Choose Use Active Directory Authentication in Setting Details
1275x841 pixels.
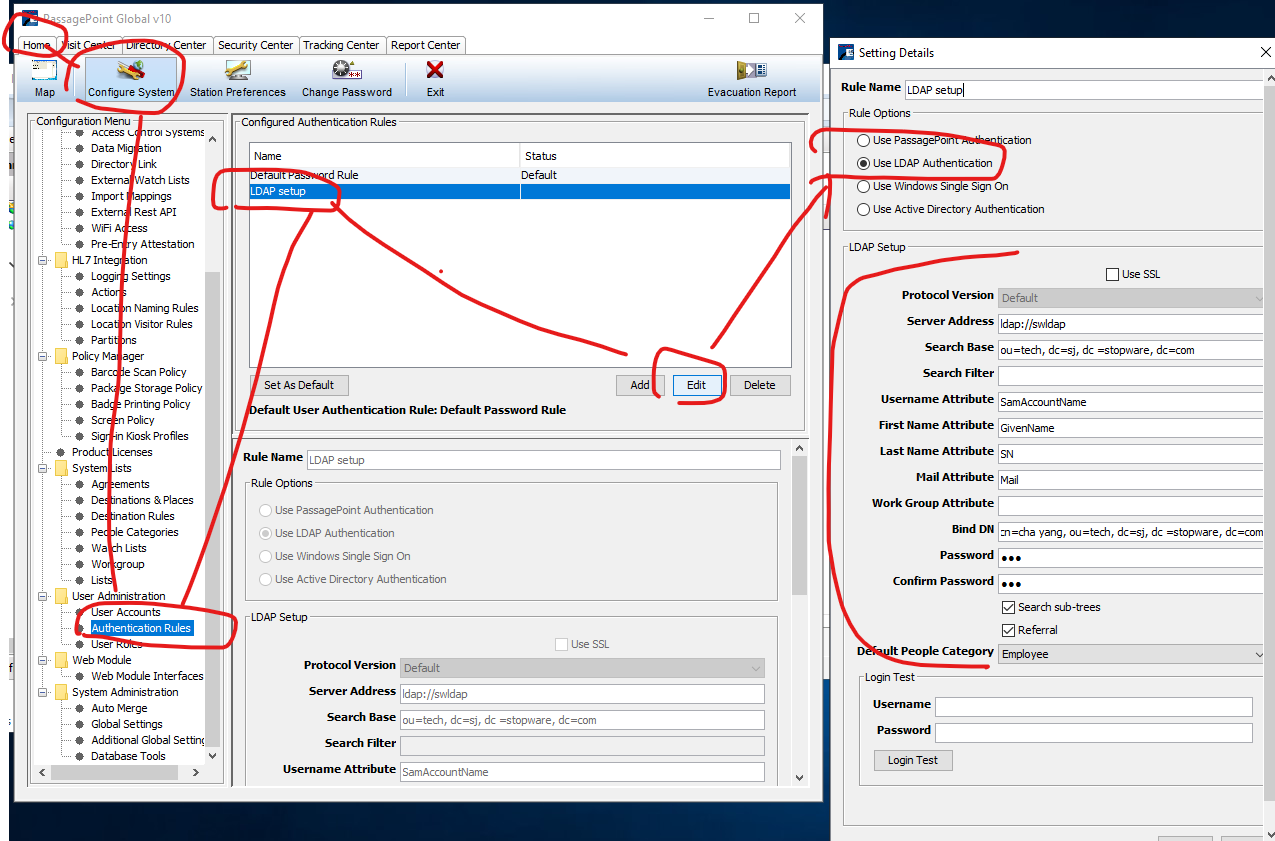[x=864, y=209]
